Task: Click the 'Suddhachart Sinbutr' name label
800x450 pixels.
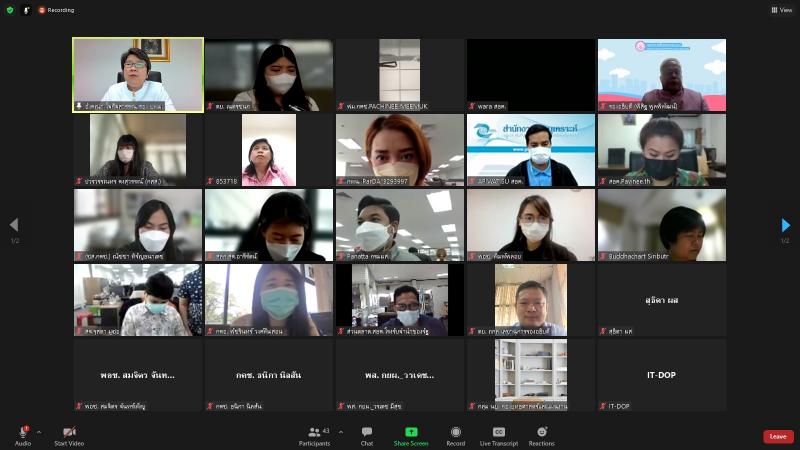Action: point(638,256)
